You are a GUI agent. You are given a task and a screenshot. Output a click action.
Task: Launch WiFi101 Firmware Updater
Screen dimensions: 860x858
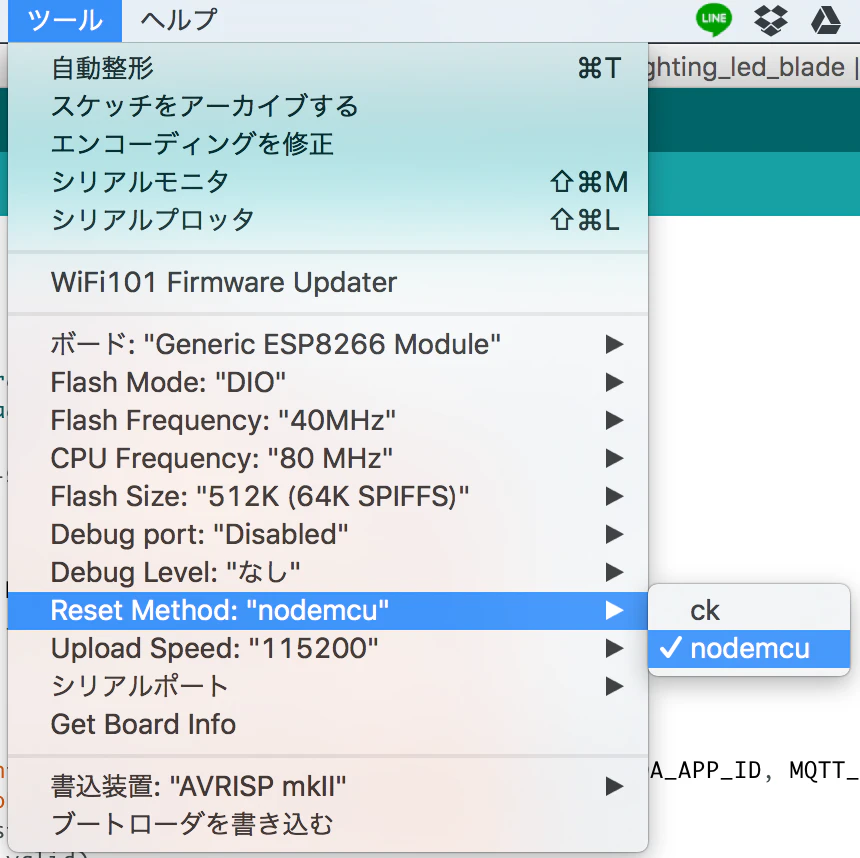click(x=328, y=283)
